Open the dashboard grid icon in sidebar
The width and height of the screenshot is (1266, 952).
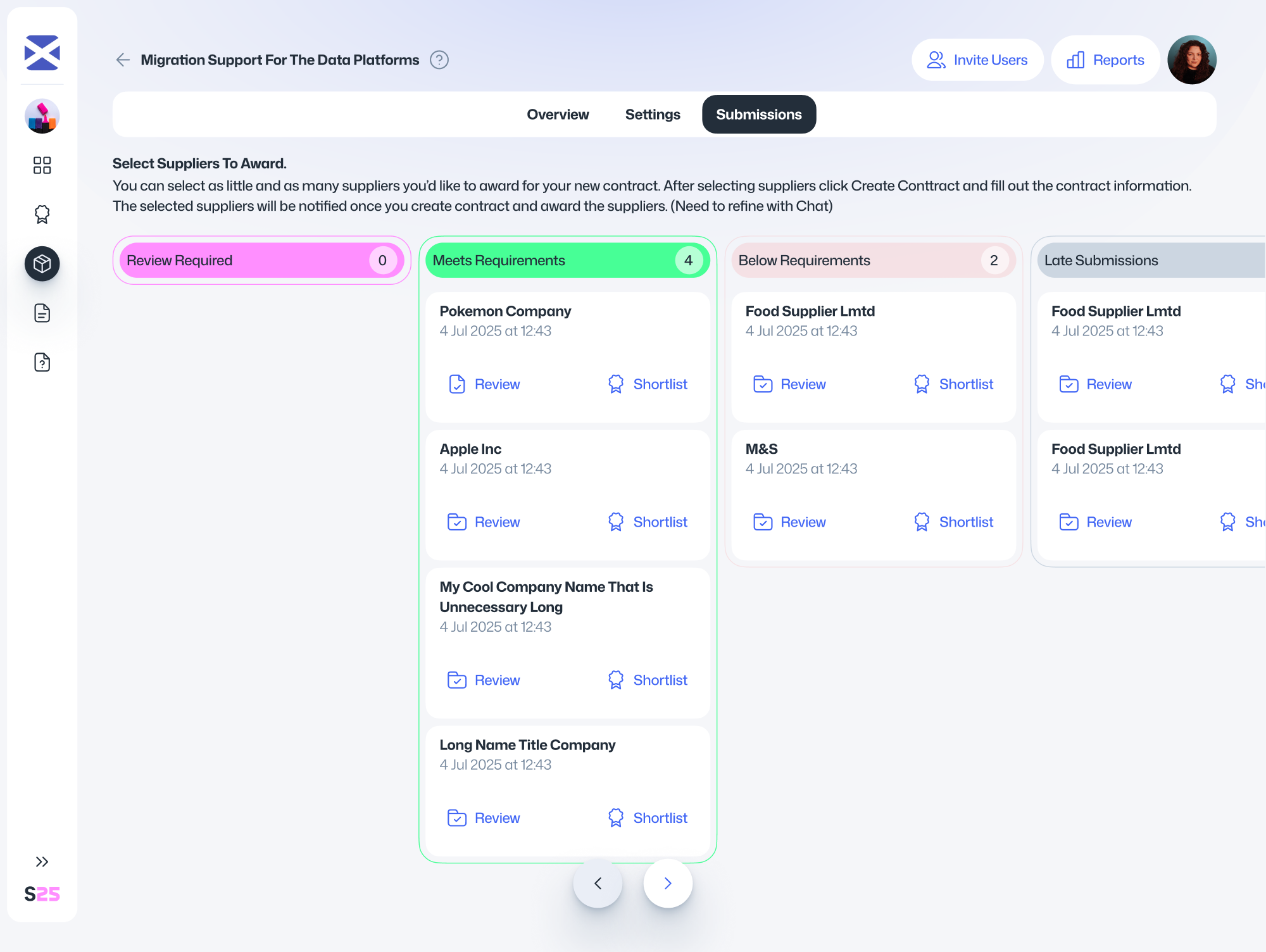click(x=42, y=165)
